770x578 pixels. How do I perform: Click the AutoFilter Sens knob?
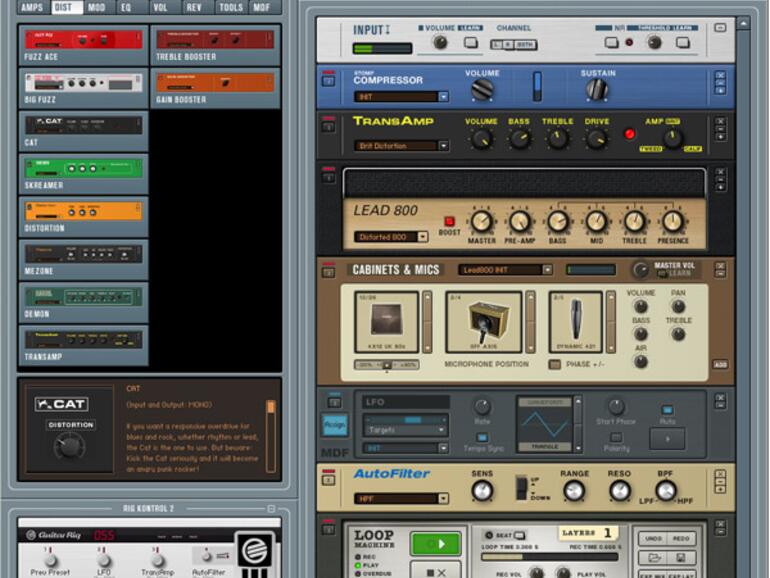pyautogui.click(x=482, y=491)
